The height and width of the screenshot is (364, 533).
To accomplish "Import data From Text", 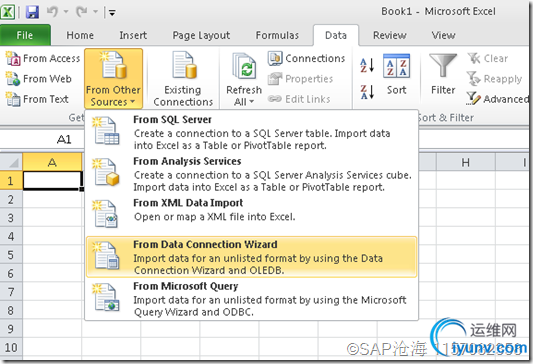I will point(37,99).
